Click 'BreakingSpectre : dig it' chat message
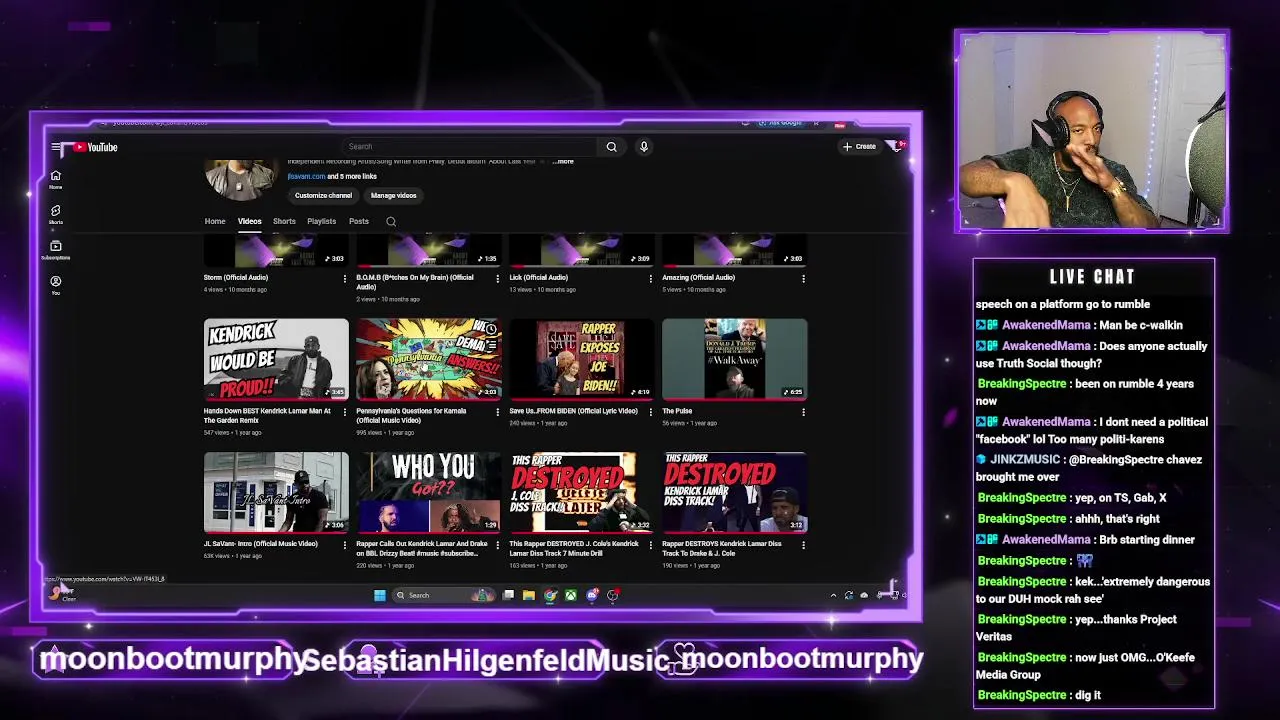1280x720 pixels. point(1039,695)
